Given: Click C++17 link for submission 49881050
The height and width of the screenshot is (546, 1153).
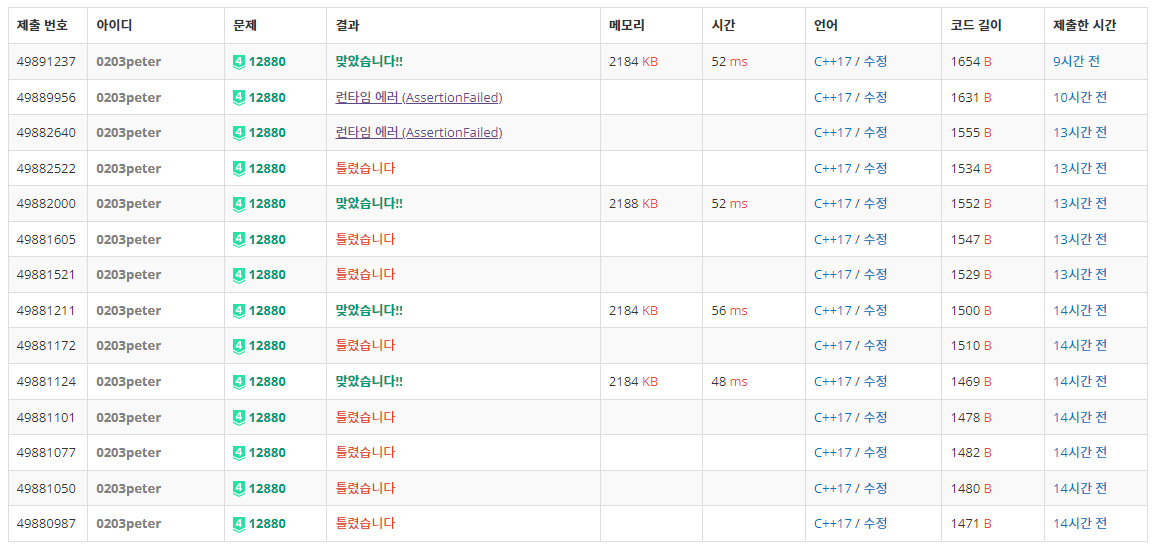Looking at the screenshot, I should (832, 488).
